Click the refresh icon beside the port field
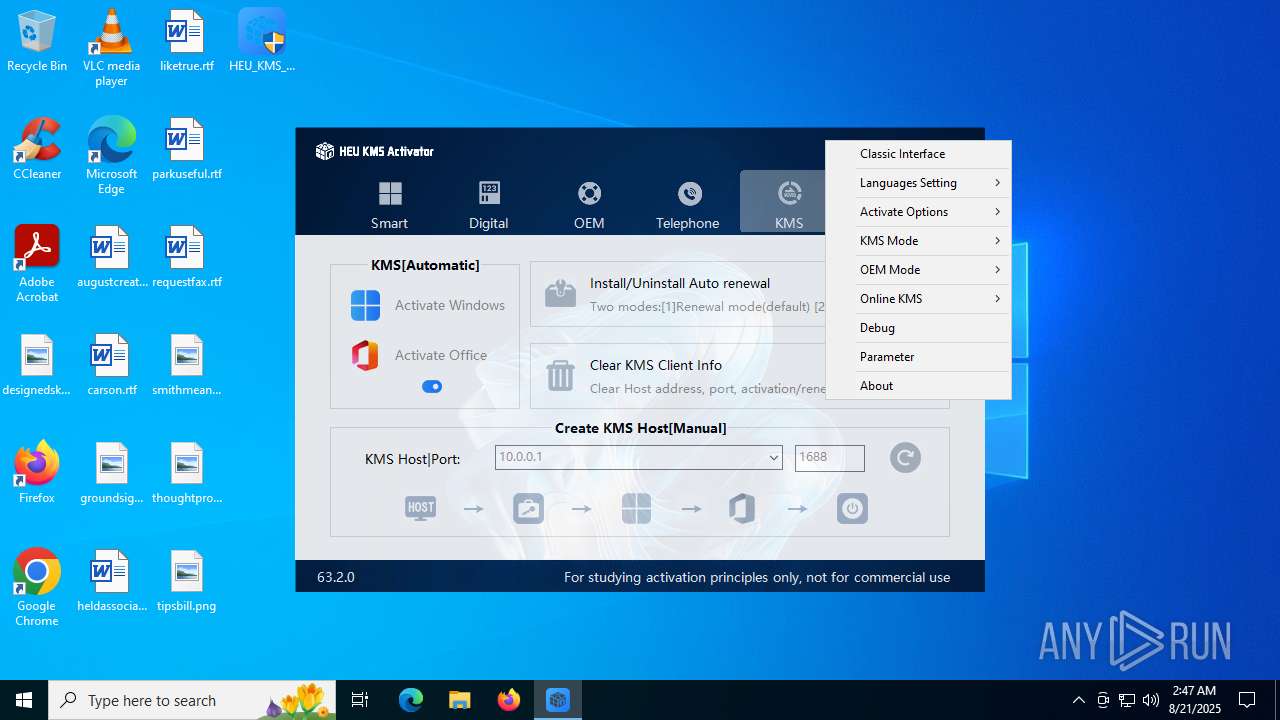Viewport: 1280px width, 720px height. [x=905, y=457]
